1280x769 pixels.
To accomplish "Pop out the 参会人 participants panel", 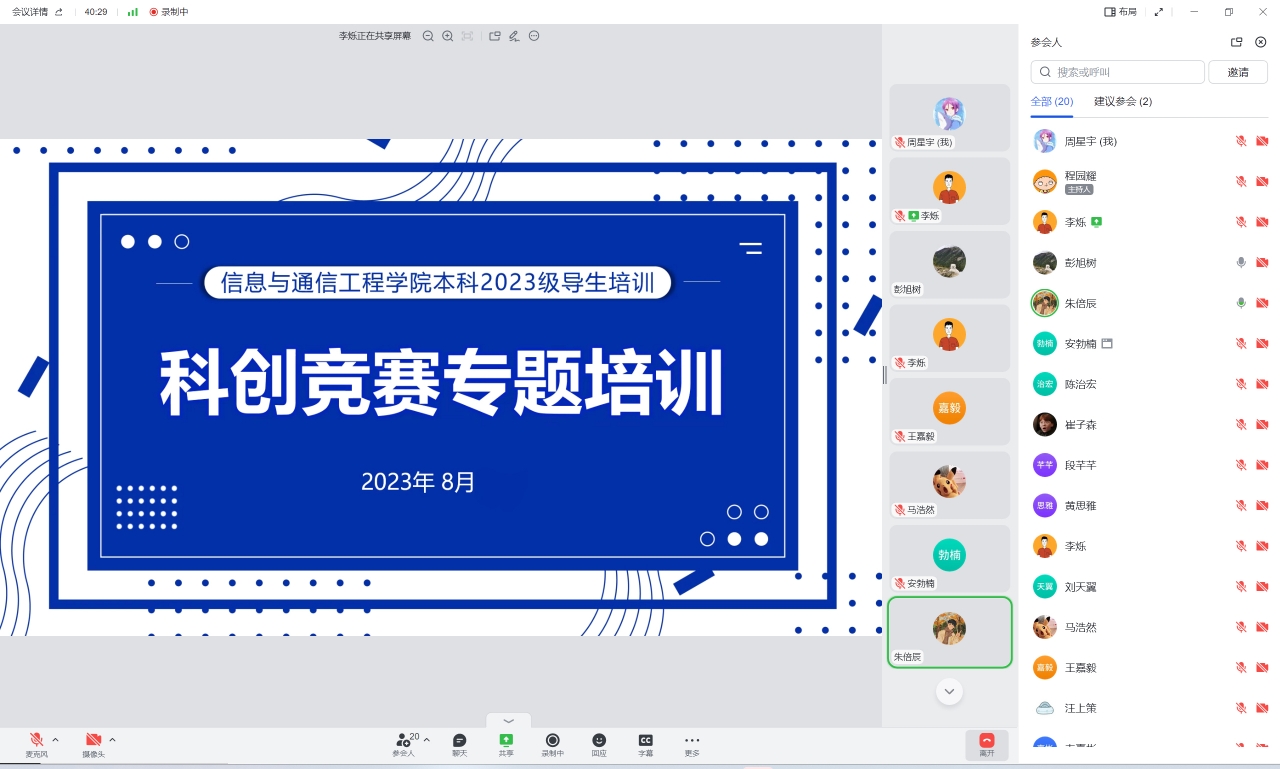I will tap(1236, 42).
